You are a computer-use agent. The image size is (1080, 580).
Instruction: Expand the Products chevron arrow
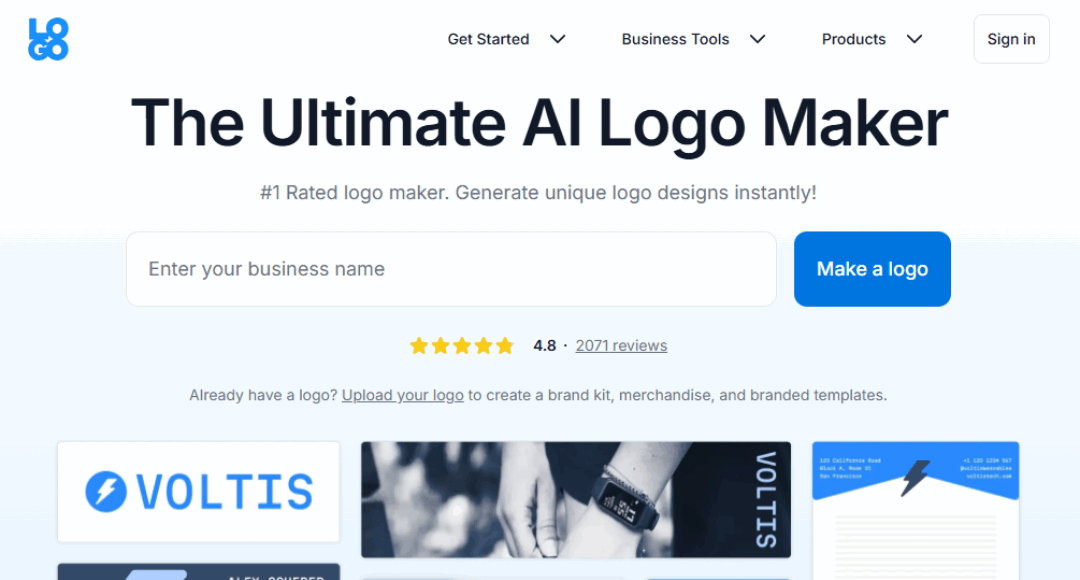914,39
